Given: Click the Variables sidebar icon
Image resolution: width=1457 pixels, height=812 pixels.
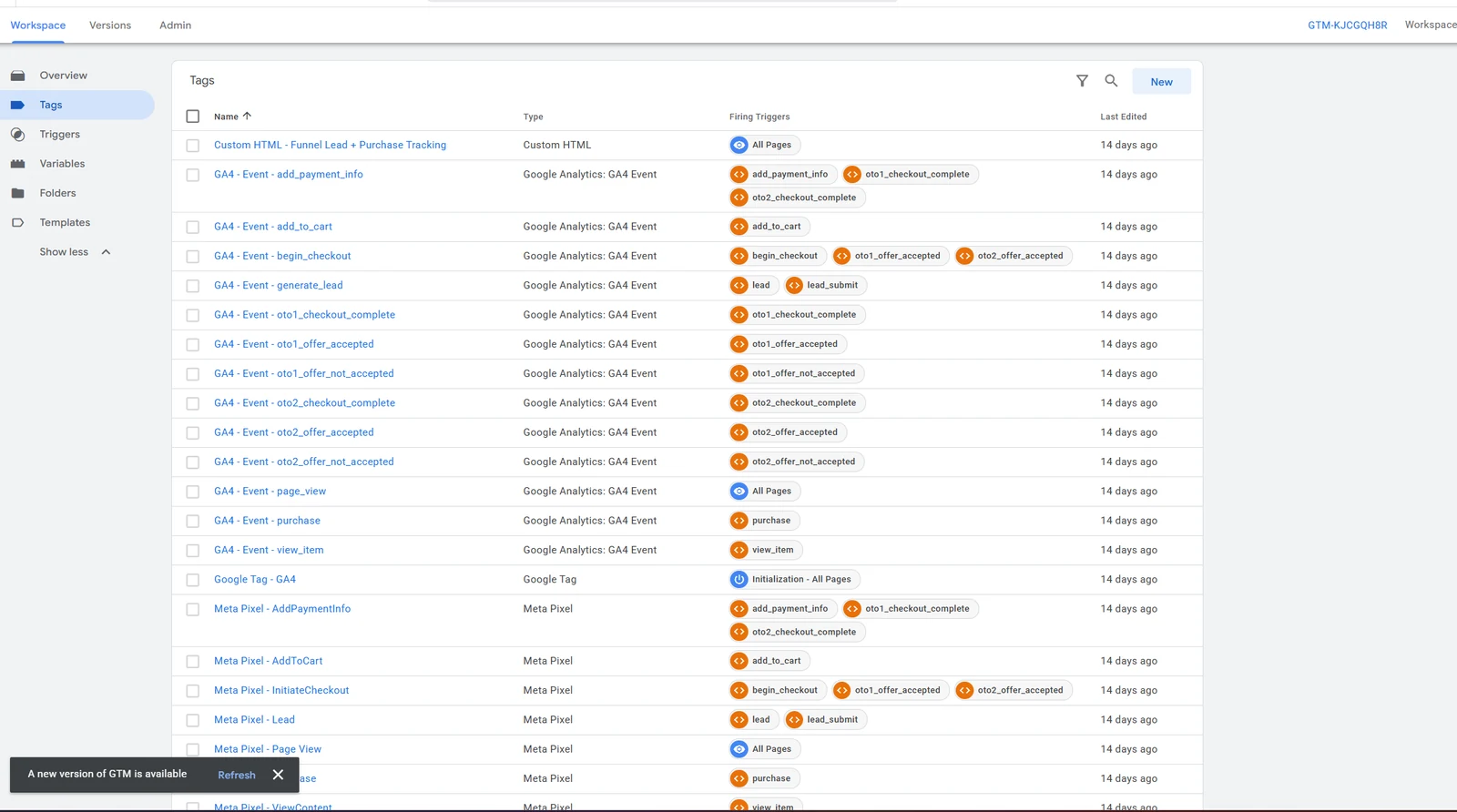Looking at the screenshot, I should coord(17,164).
